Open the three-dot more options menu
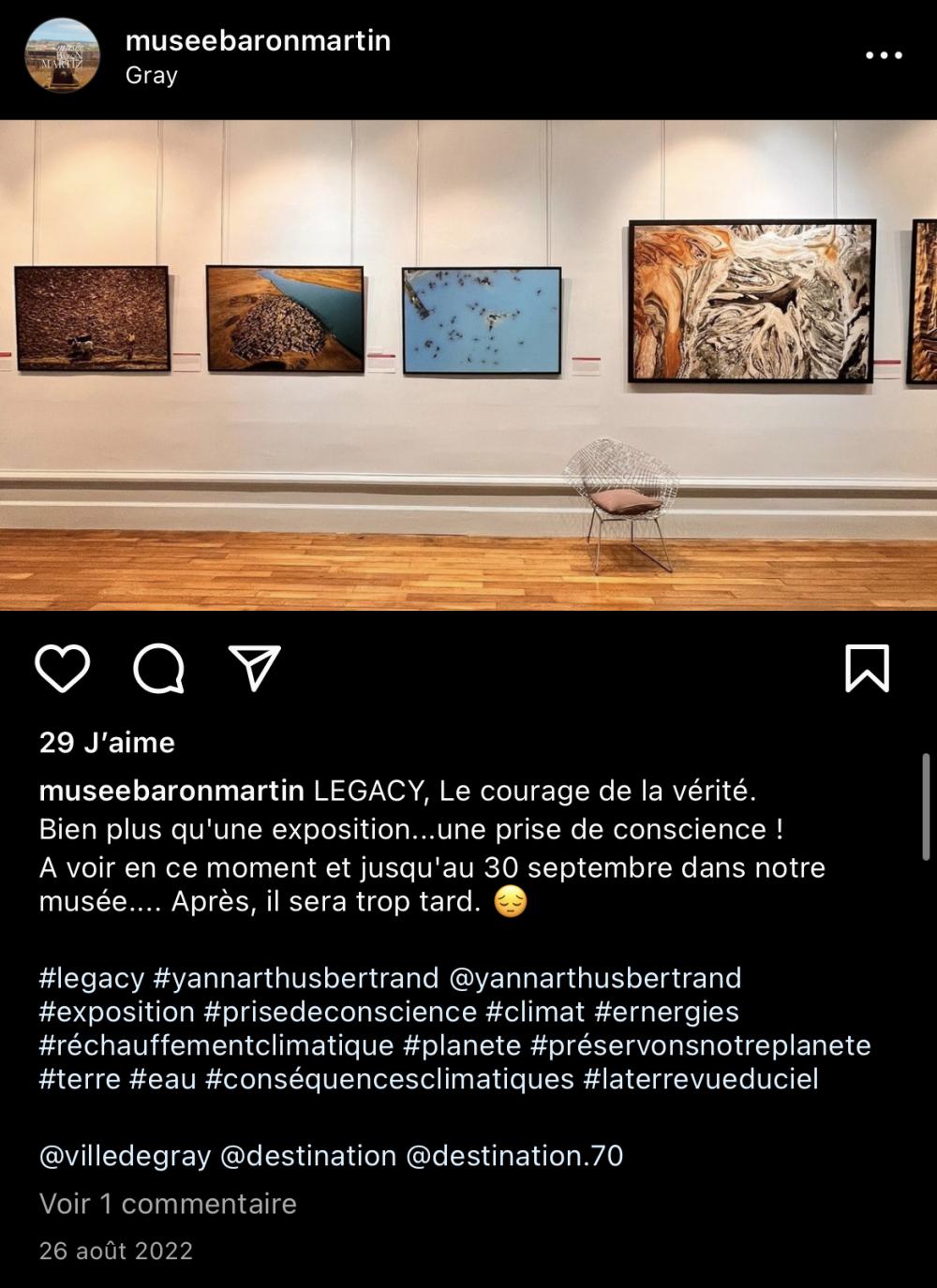937x1288 pixels. (x=883, y=56)
